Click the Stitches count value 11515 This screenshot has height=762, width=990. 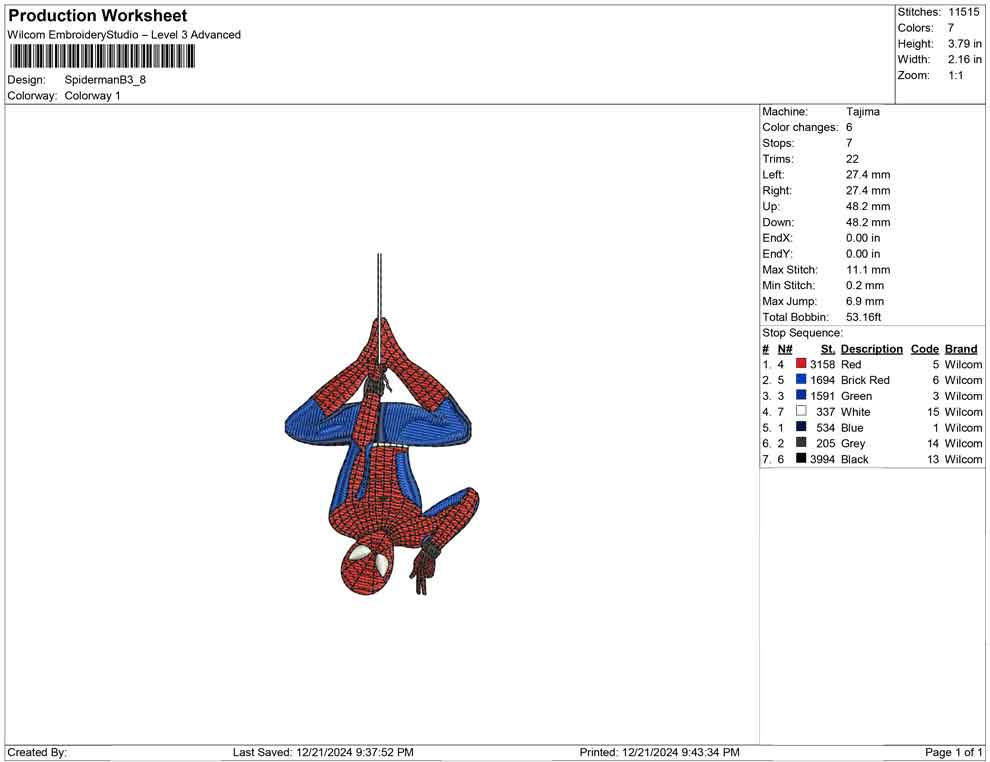coord(963,12)
